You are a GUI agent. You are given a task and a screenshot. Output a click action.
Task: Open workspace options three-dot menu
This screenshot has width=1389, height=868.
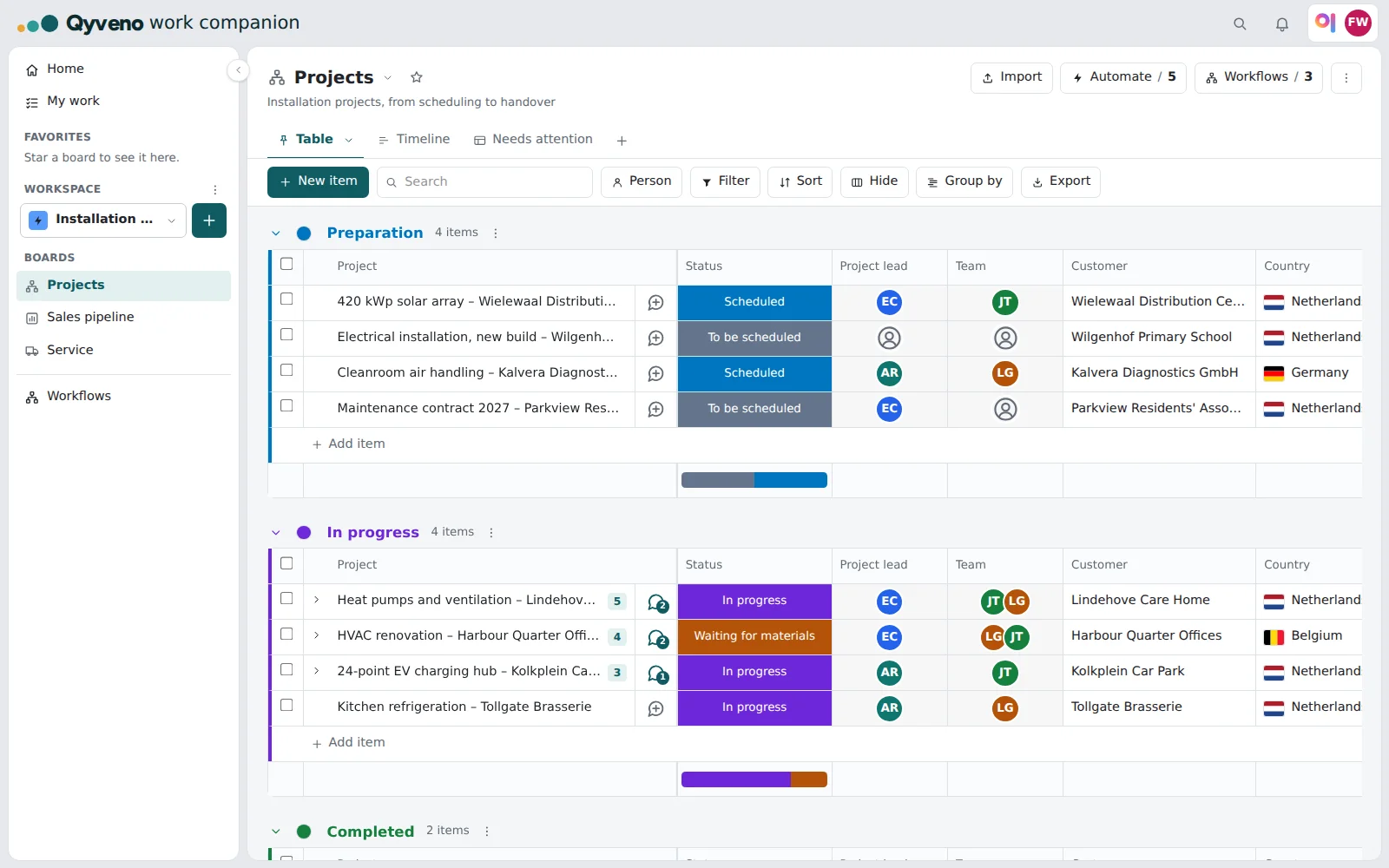pos(215,189)
